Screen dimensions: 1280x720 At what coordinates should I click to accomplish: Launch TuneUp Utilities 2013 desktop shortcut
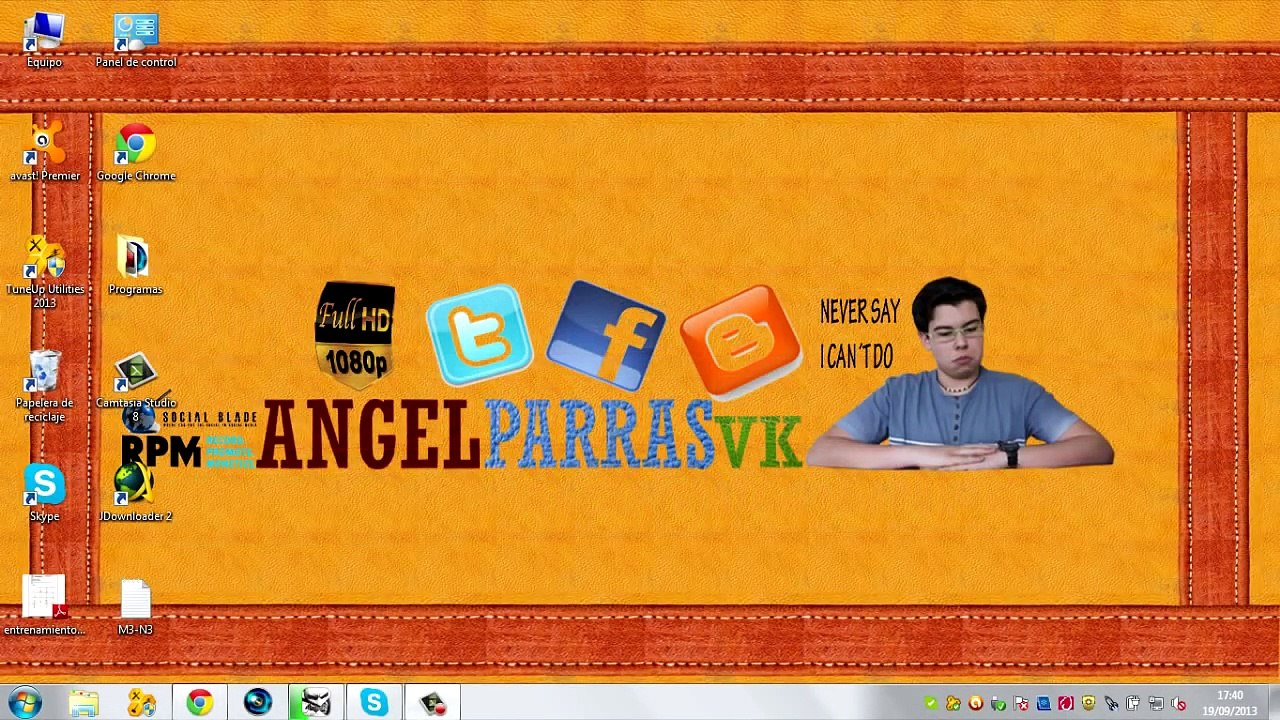pyautogui.click(x=44, y=272)
